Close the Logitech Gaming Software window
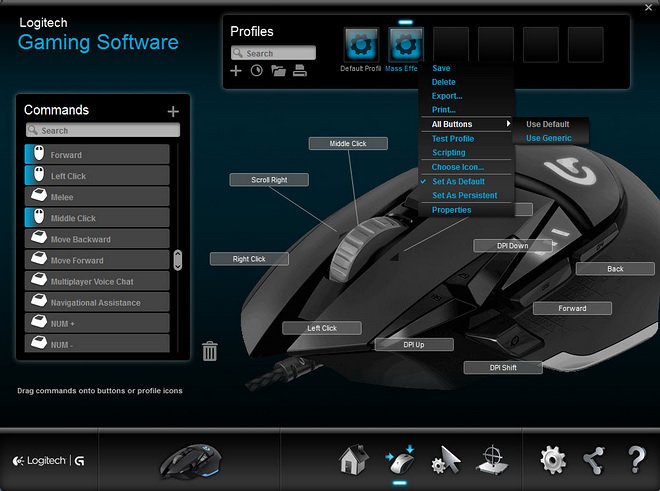 (649, 8)
